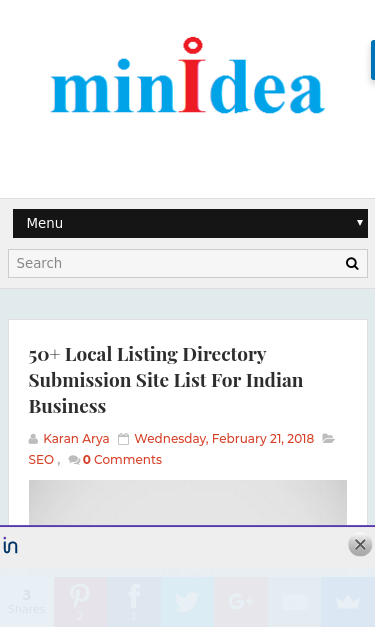Image resolution: width=375 pixels, height=627 pixels.
Task: Click the comments speech bubble icon
Action: (74, 460)
